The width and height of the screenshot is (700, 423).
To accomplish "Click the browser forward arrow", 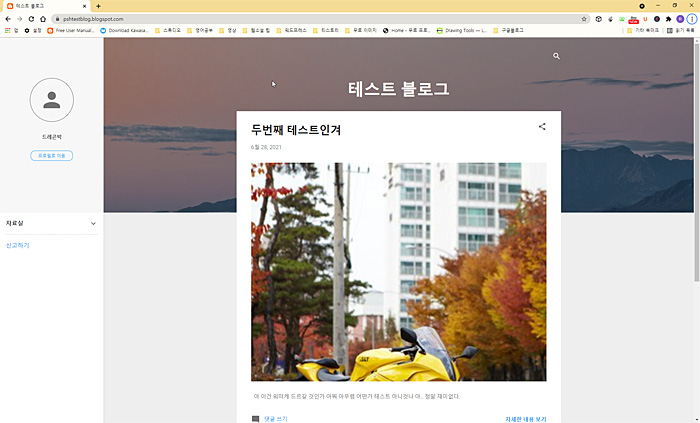I will [20, 19].
